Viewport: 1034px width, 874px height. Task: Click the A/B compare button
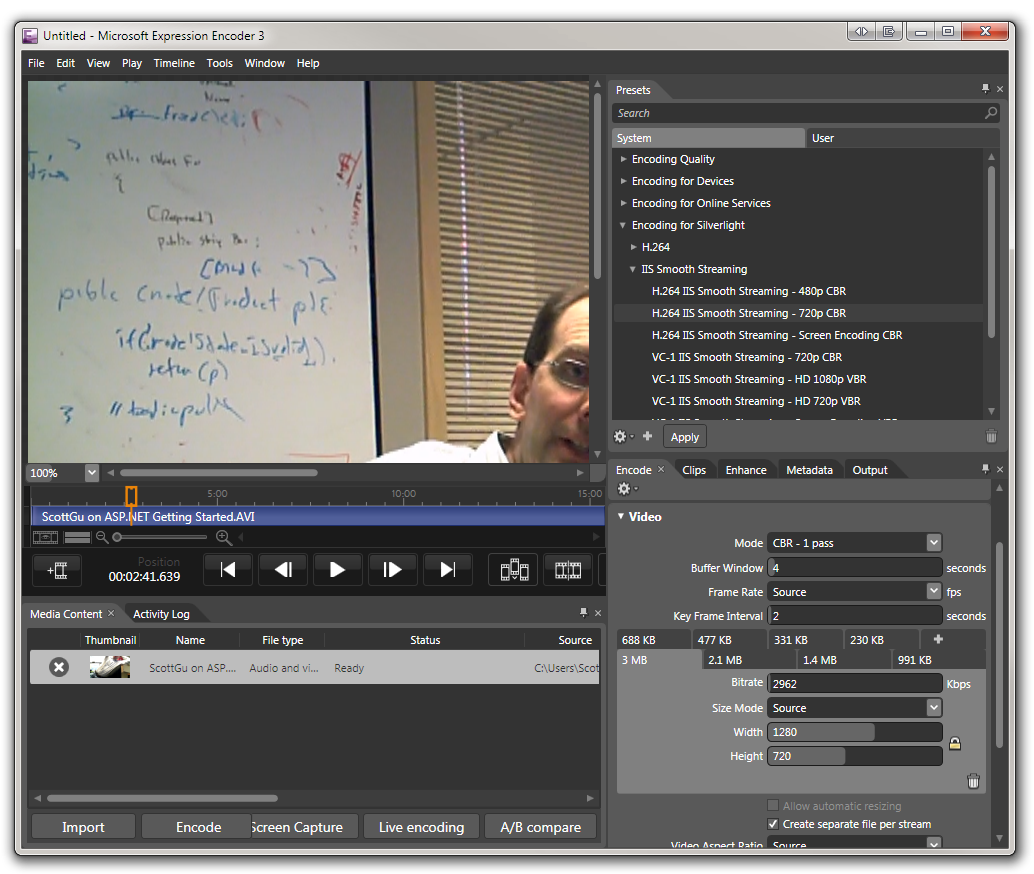coord(541,827)
